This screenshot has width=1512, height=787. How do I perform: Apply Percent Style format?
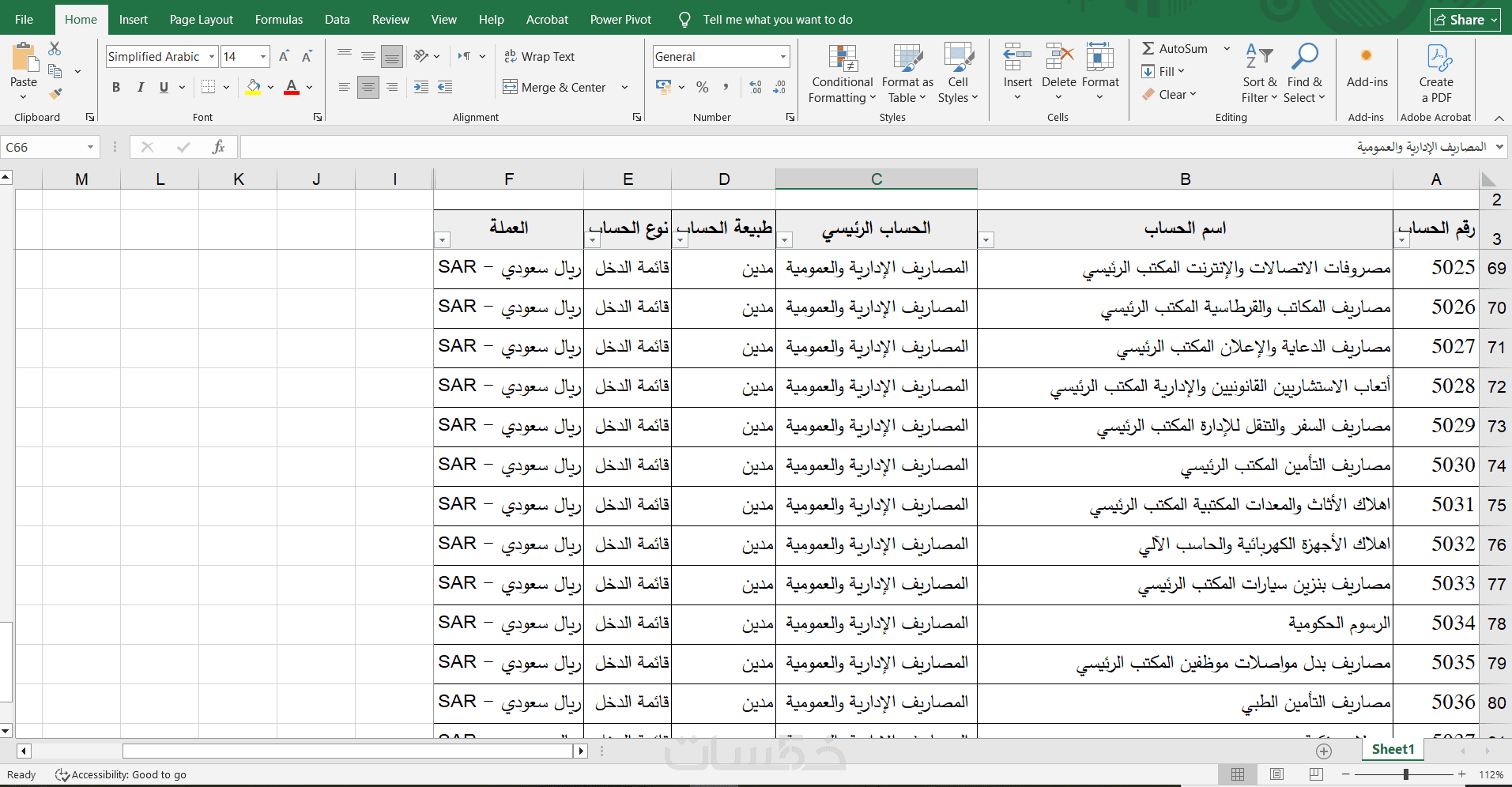tap(702, 87)
